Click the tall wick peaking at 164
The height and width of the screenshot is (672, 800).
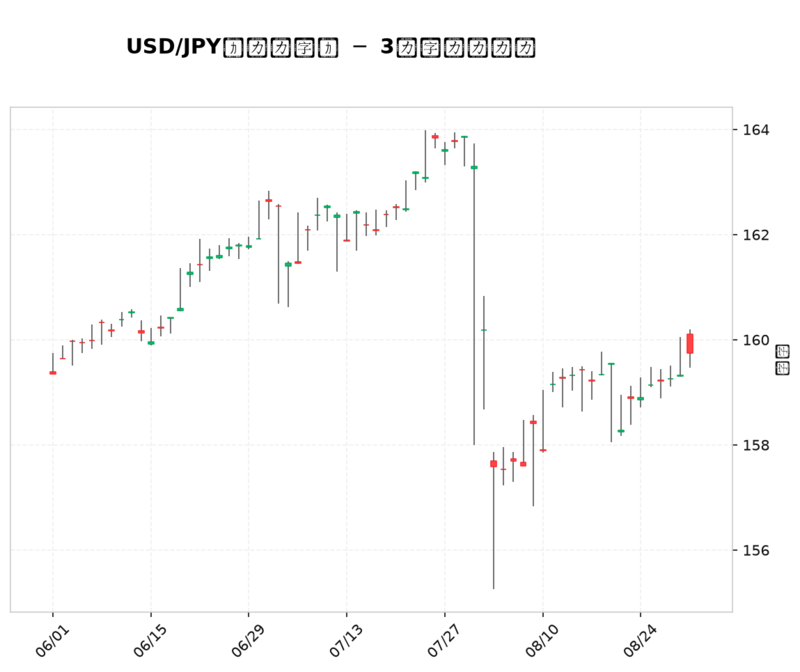pyautogui.click(x=425, y=156)
